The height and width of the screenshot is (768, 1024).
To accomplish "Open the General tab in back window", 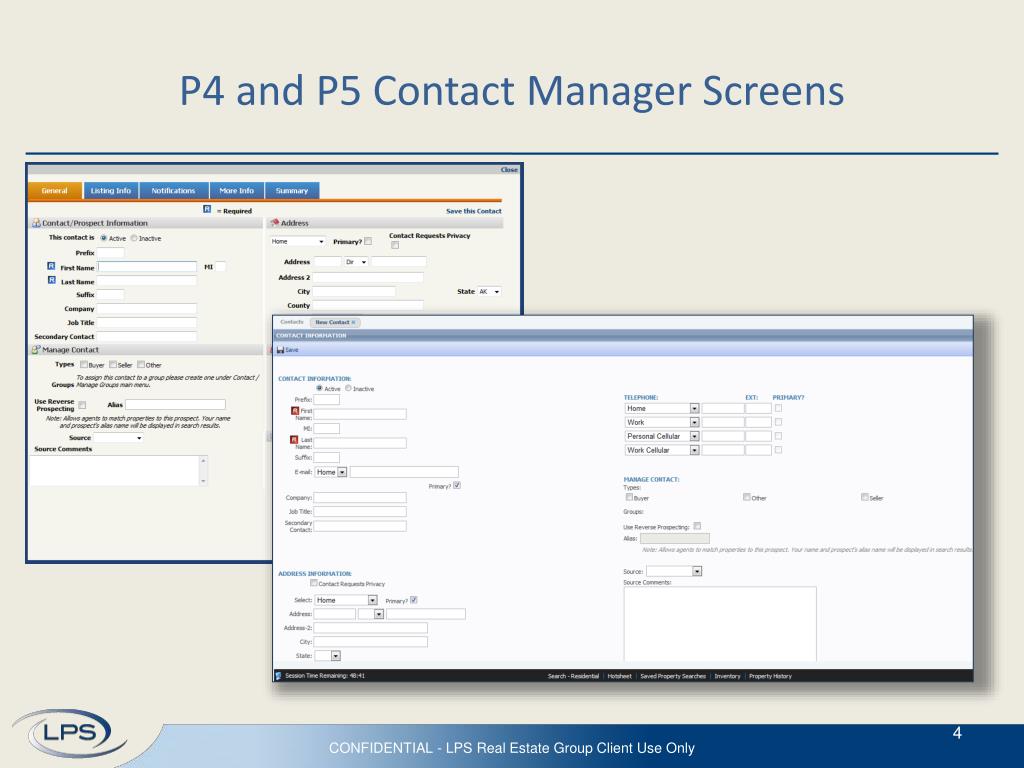I will 55,191.
